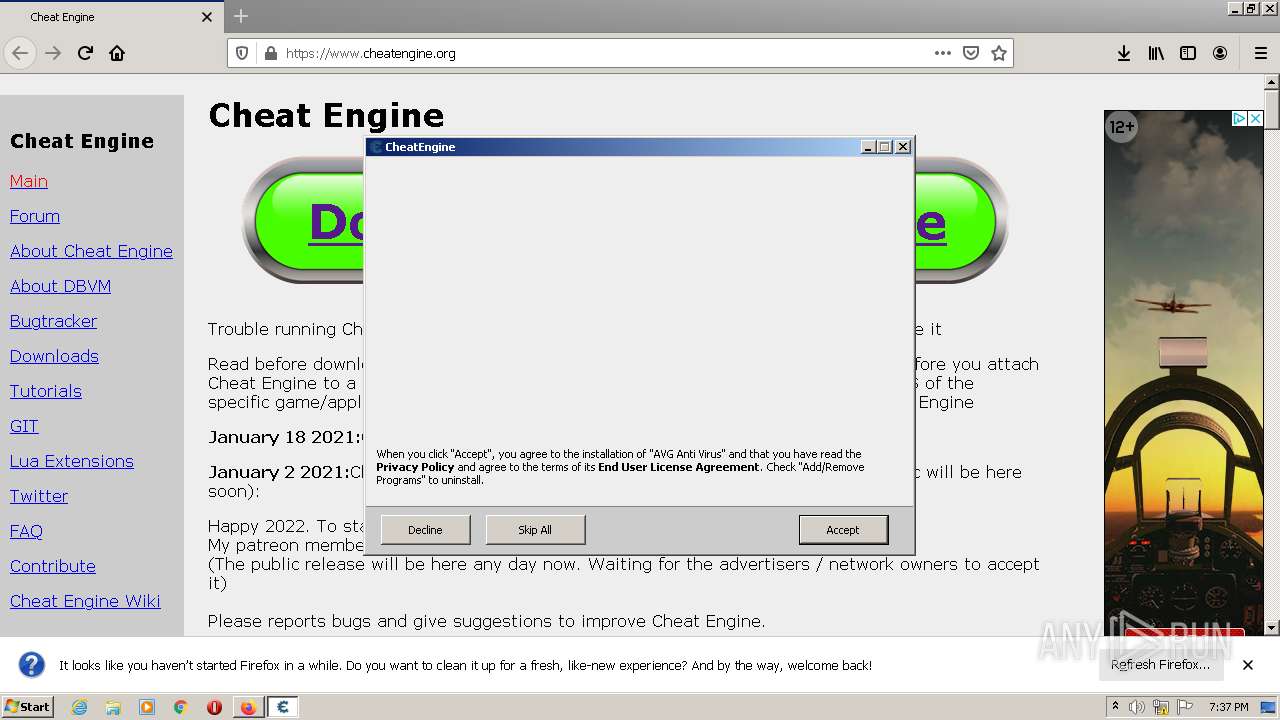Click Refresh Firefox button in notification
This screenshot has height=720, width=1280.
pos(1160,665)
